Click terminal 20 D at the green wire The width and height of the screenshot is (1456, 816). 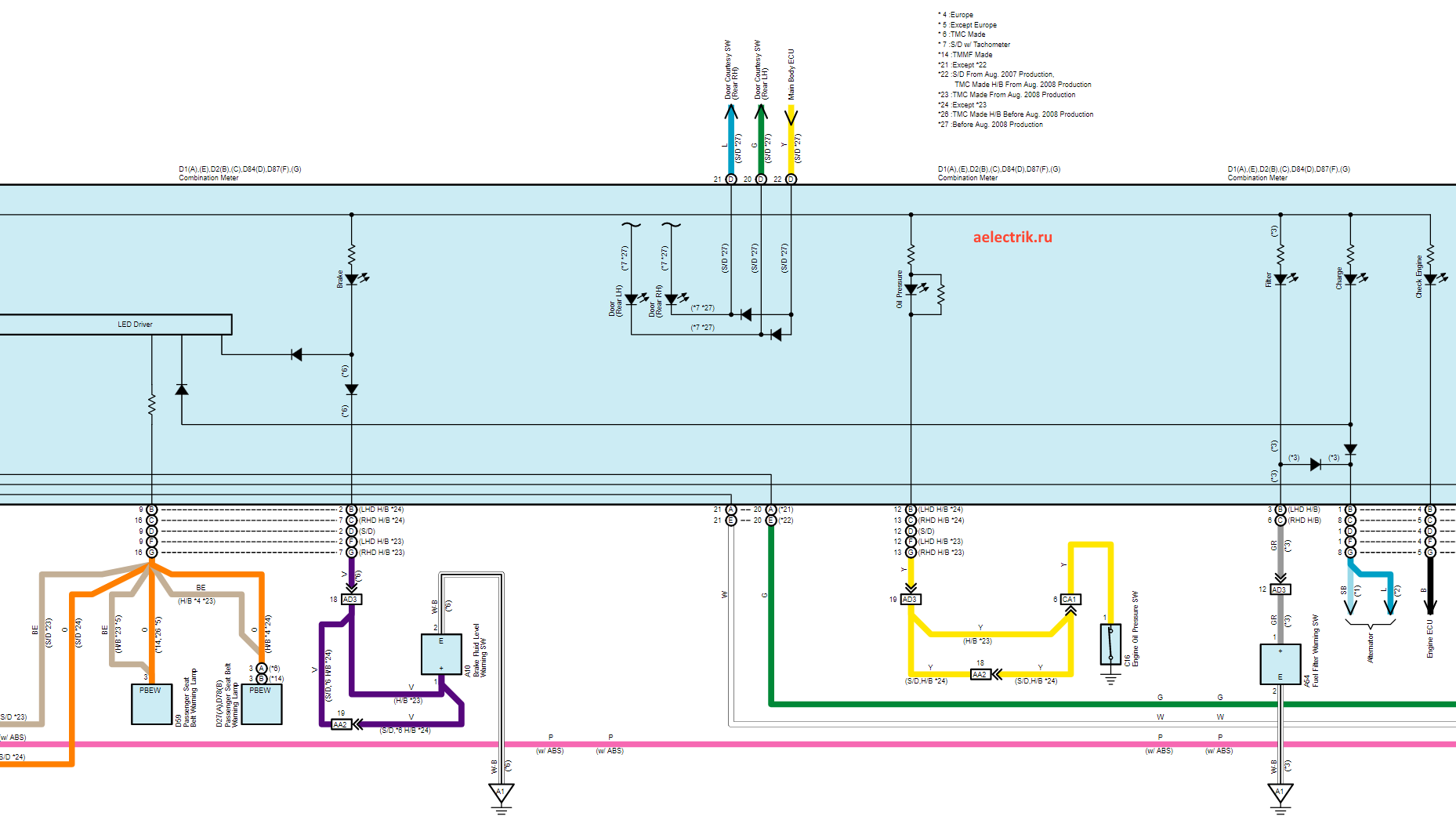click(761, 180)
